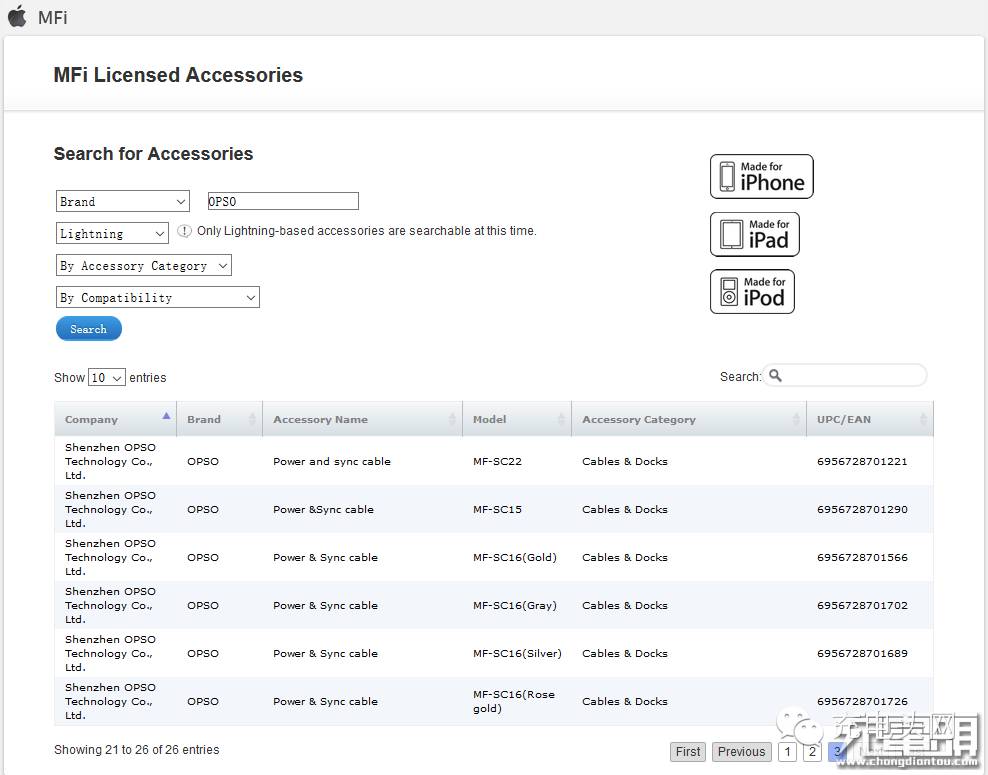Viewport: 988px width, 775px height.
Task: Click Company cell in MF-SC22 row
Action: pos(110,461)
